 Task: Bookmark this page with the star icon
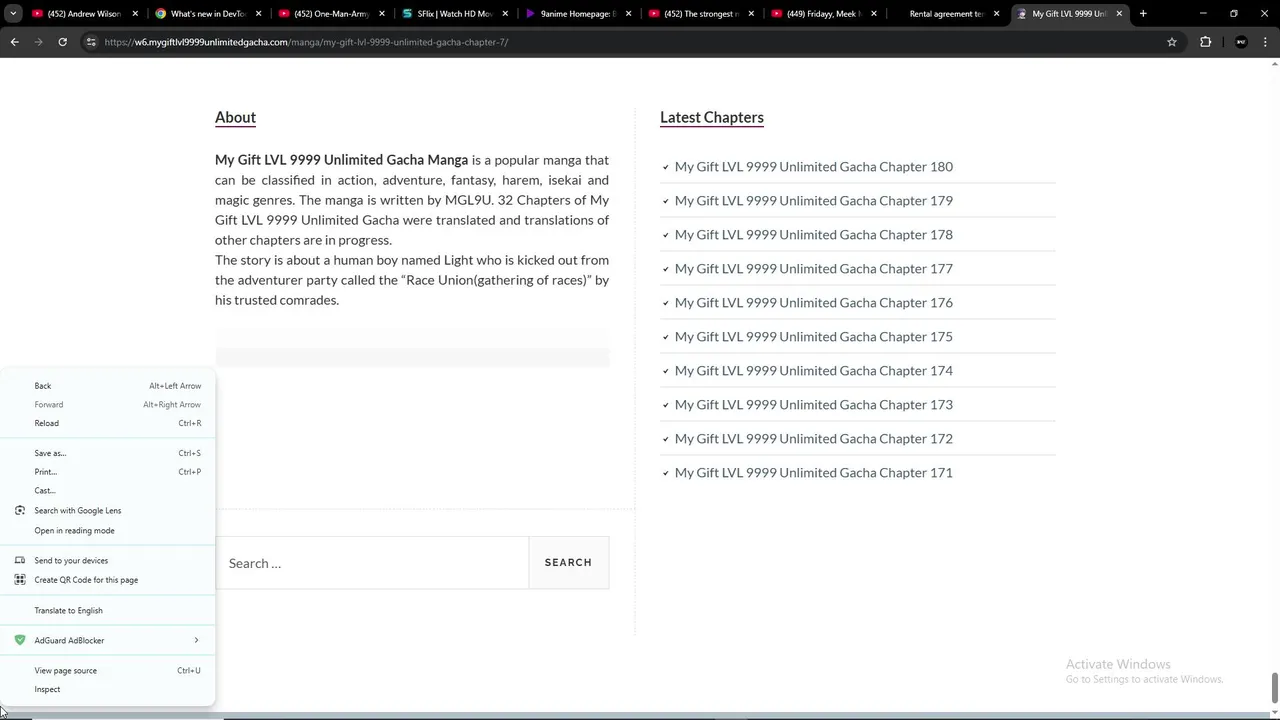pyautogui.click(x=1172, y=42)
